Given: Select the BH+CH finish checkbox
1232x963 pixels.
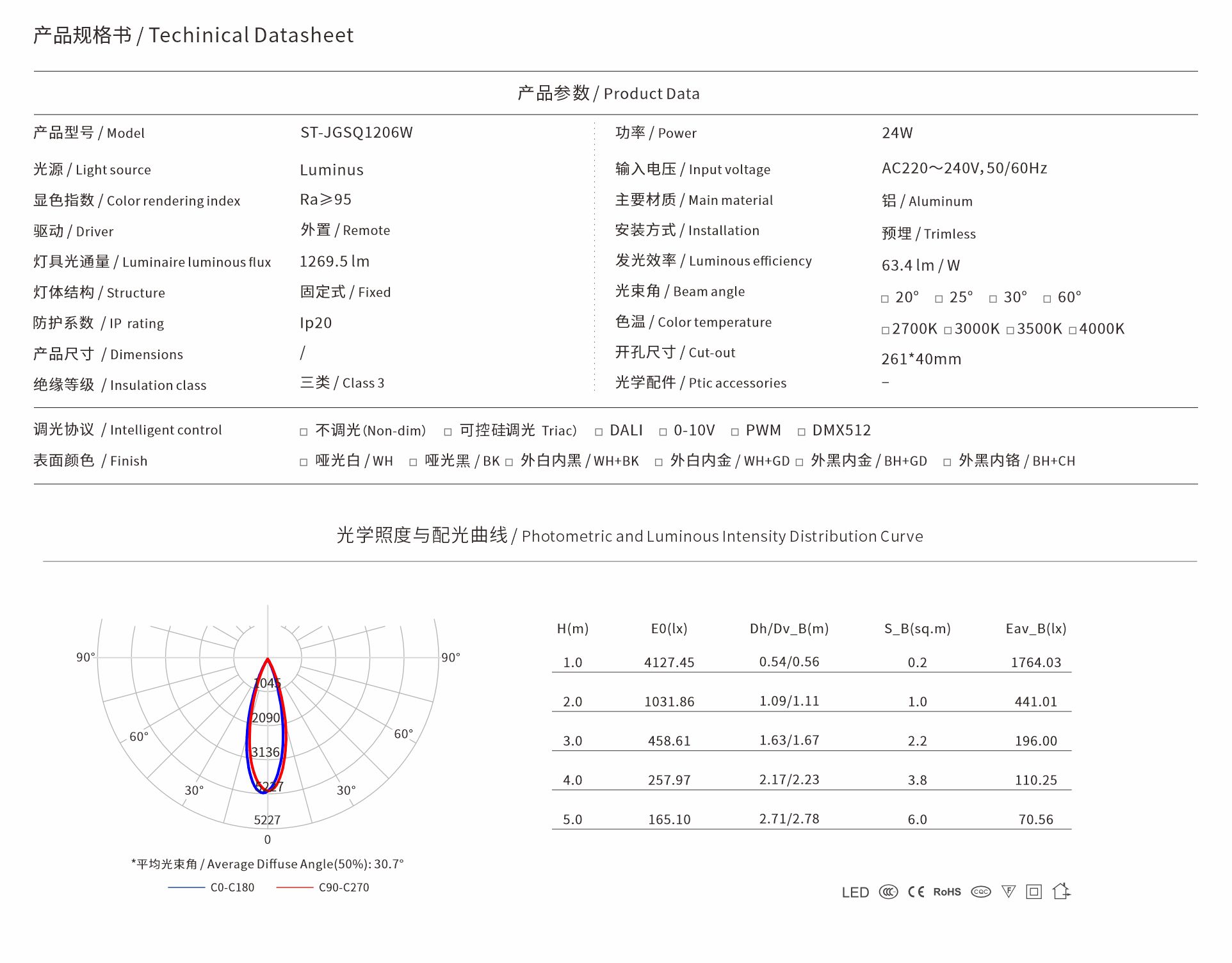Looking at the screenshot, I should click(947, 462).
